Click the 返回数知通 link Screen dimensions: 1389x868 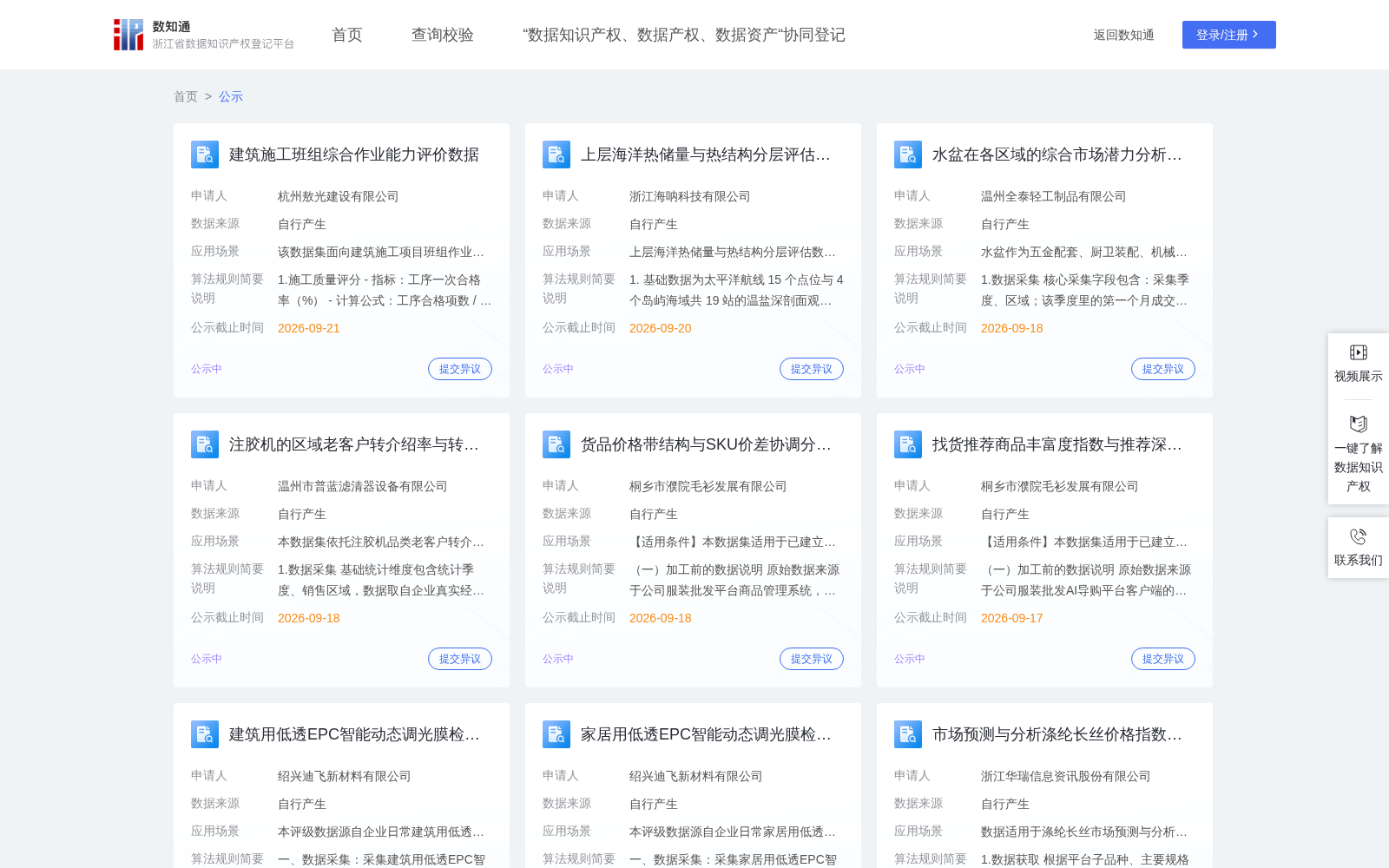[x=1124, y=35]
